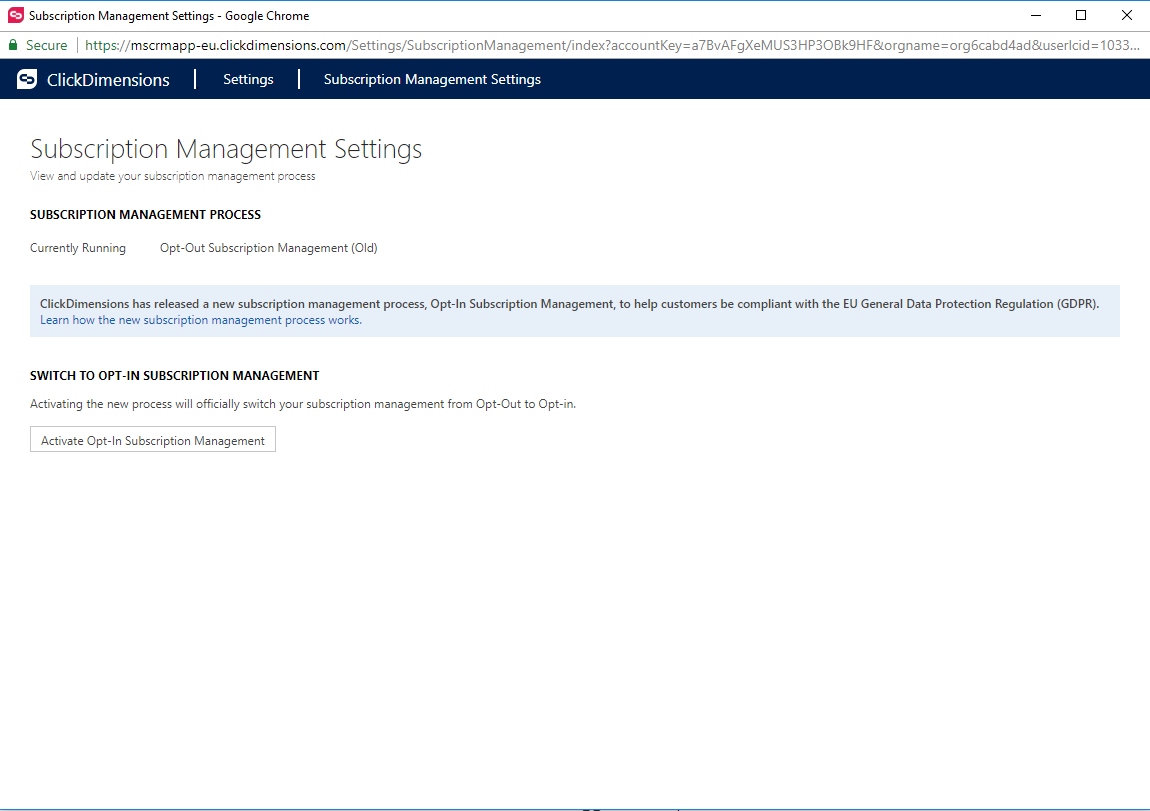Click the 'SUBSCRIPTION MANAGEMENT PROCESS' section heading
This screenshot has width=1150, height=811.
point(145,215)
